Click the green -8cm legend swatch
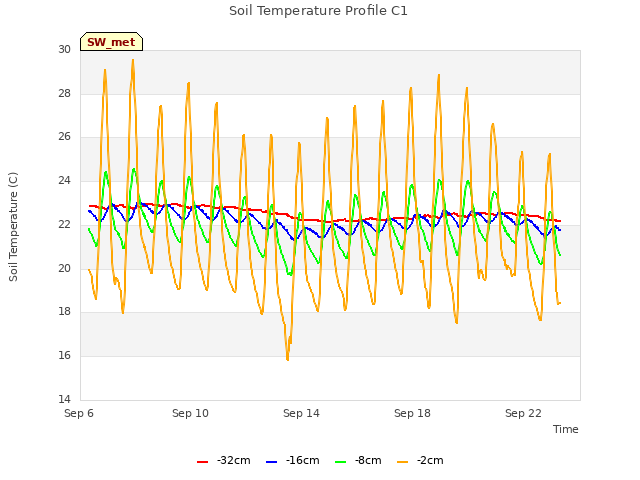 340,462
